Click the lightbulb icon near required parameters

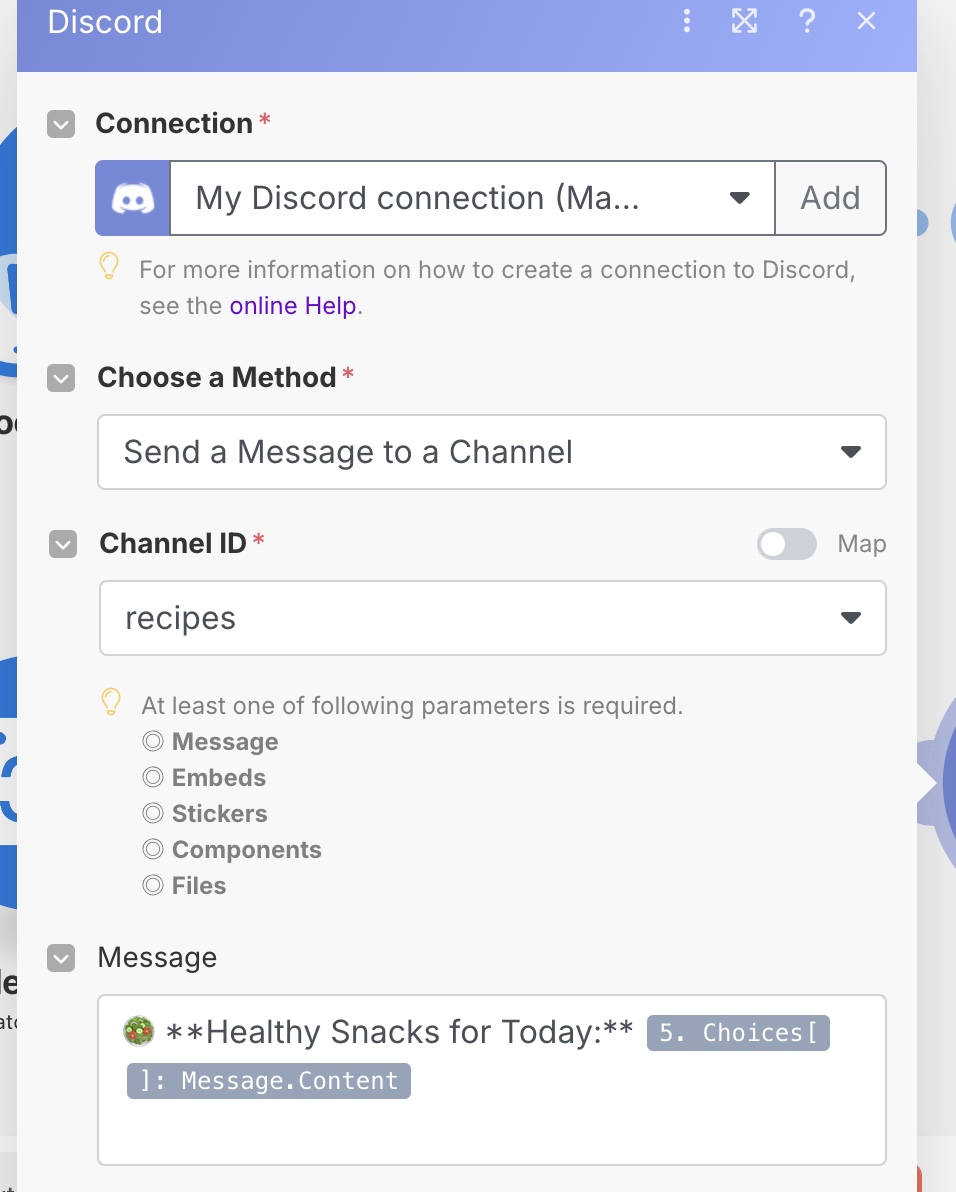111,702
